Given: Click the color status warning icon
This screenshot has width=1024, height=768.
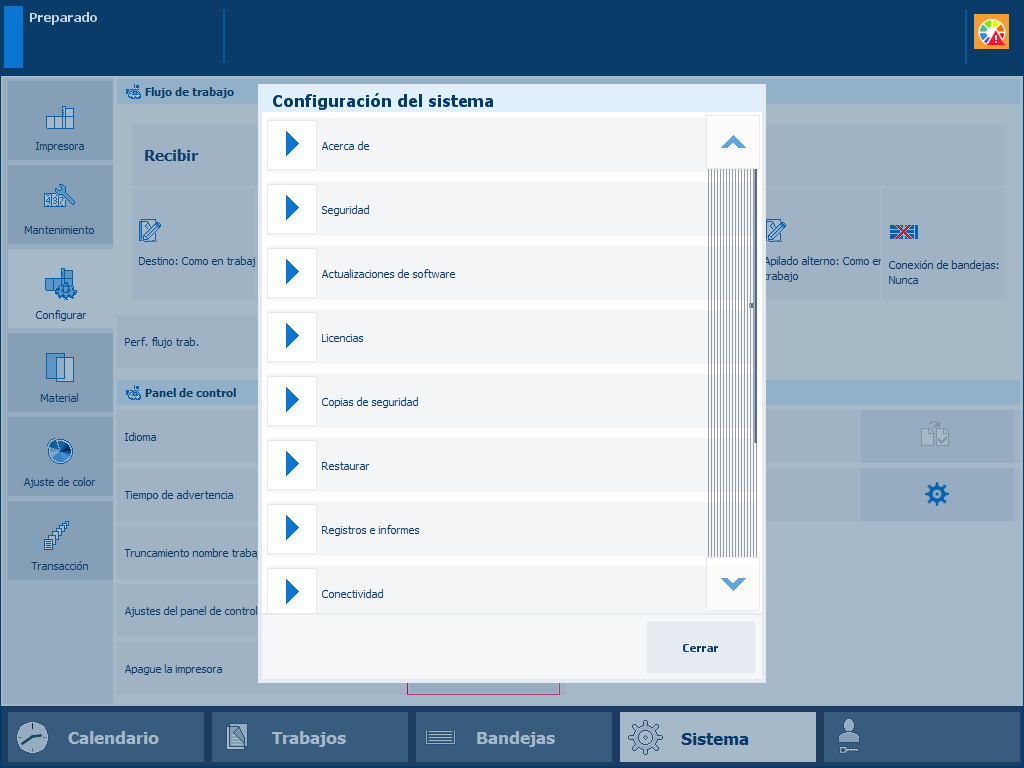Looking at the screenshot, I should click(991, 31).
